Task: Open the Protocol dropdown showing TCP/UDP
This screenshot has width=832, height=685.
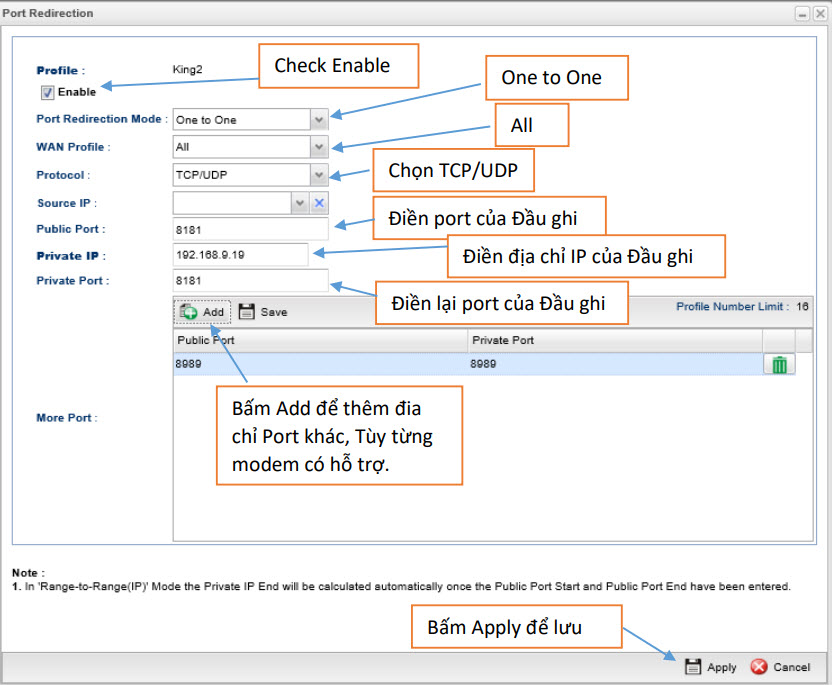Action: coord(318,175)
